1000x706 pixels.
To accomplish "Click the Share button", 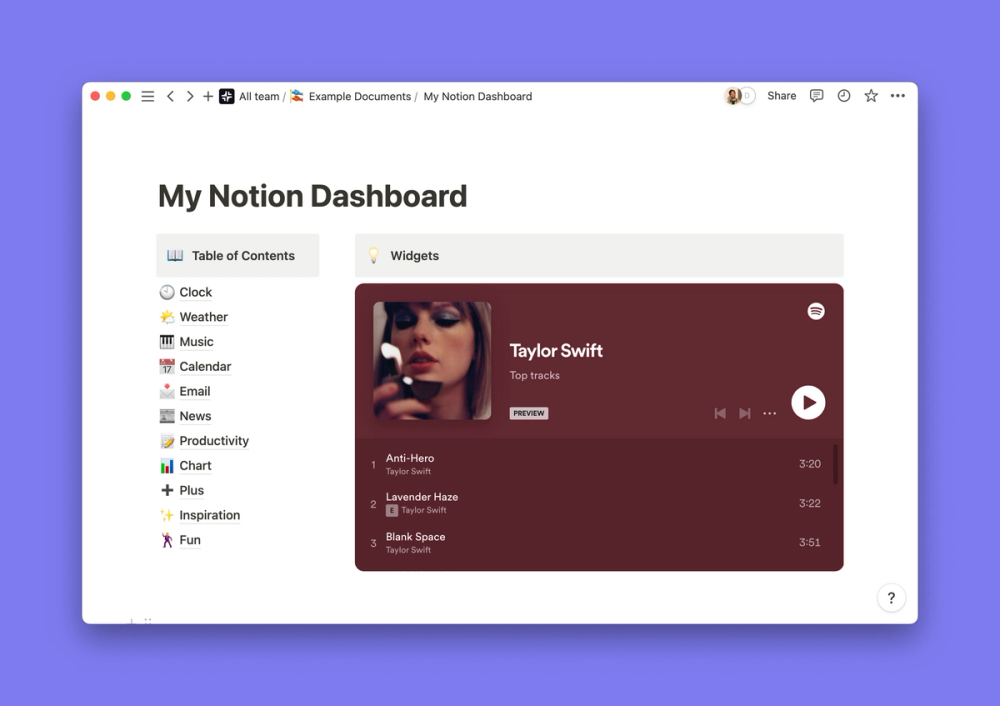I will pyautogui.click(x=781, y=95).
